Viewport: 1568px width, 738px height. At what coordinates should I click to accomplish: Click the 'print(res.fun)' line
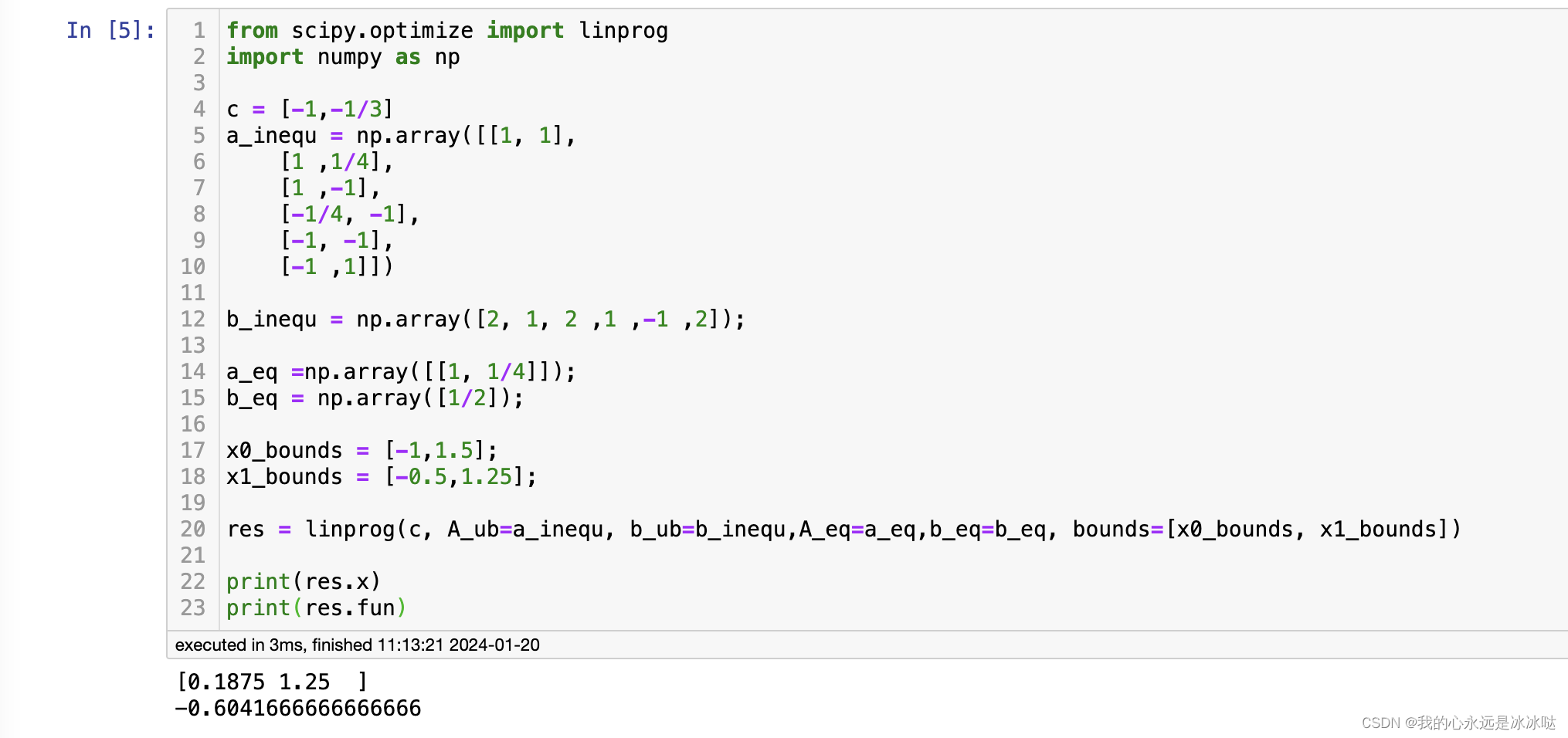pyautogui.click(x=317, y=608)
